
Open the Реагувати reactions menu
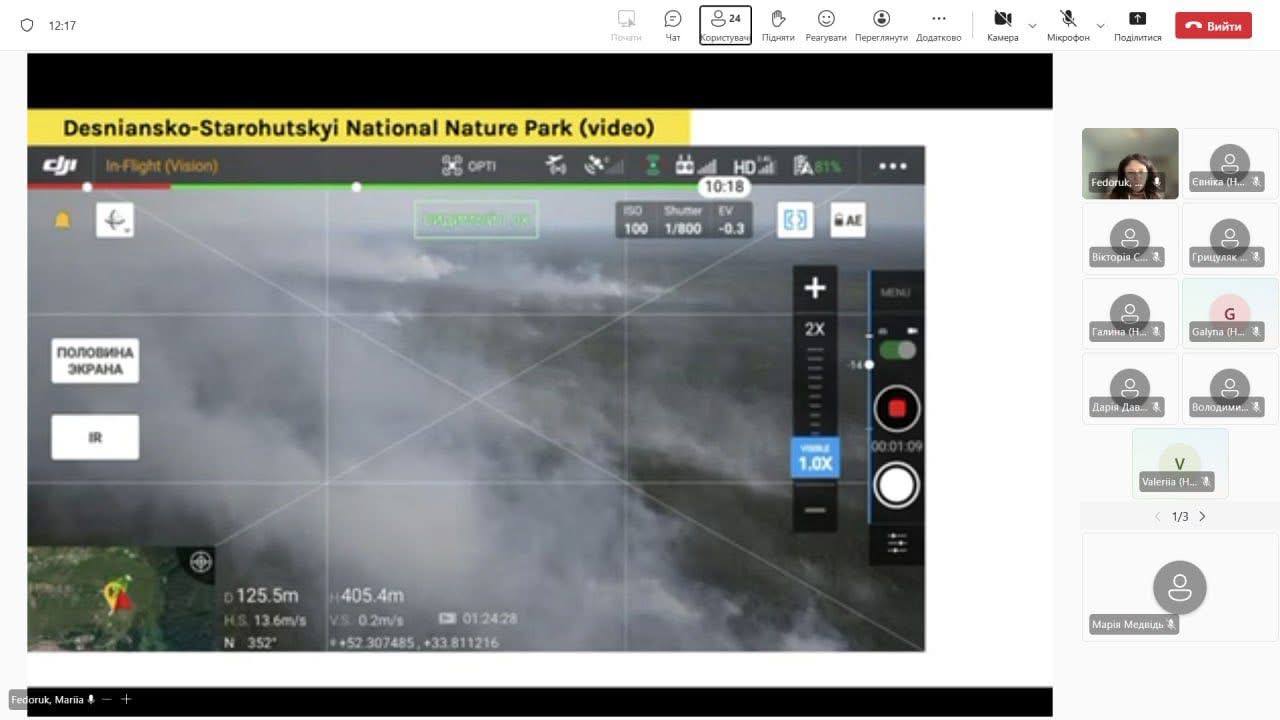(826, 25)
